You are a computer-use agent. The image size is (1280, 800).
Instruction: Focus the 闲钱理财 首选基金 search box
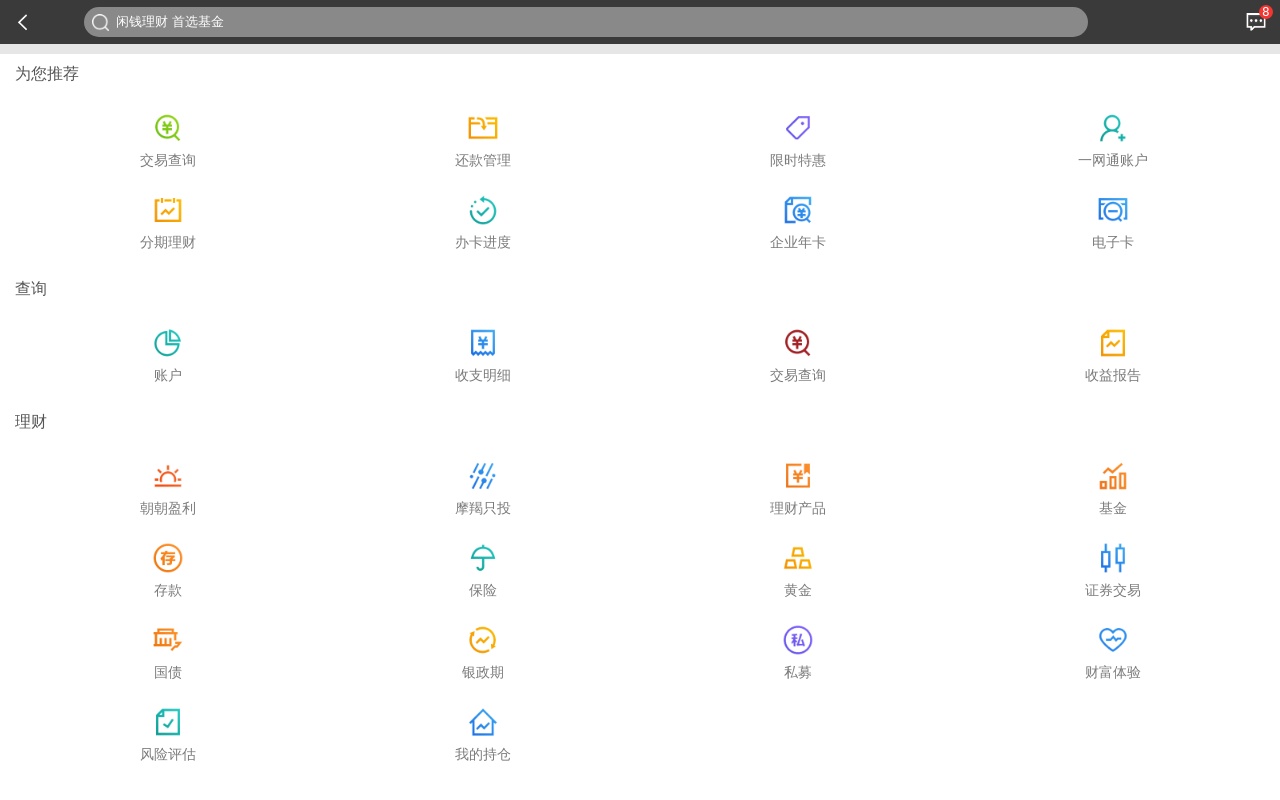point(586,22)
